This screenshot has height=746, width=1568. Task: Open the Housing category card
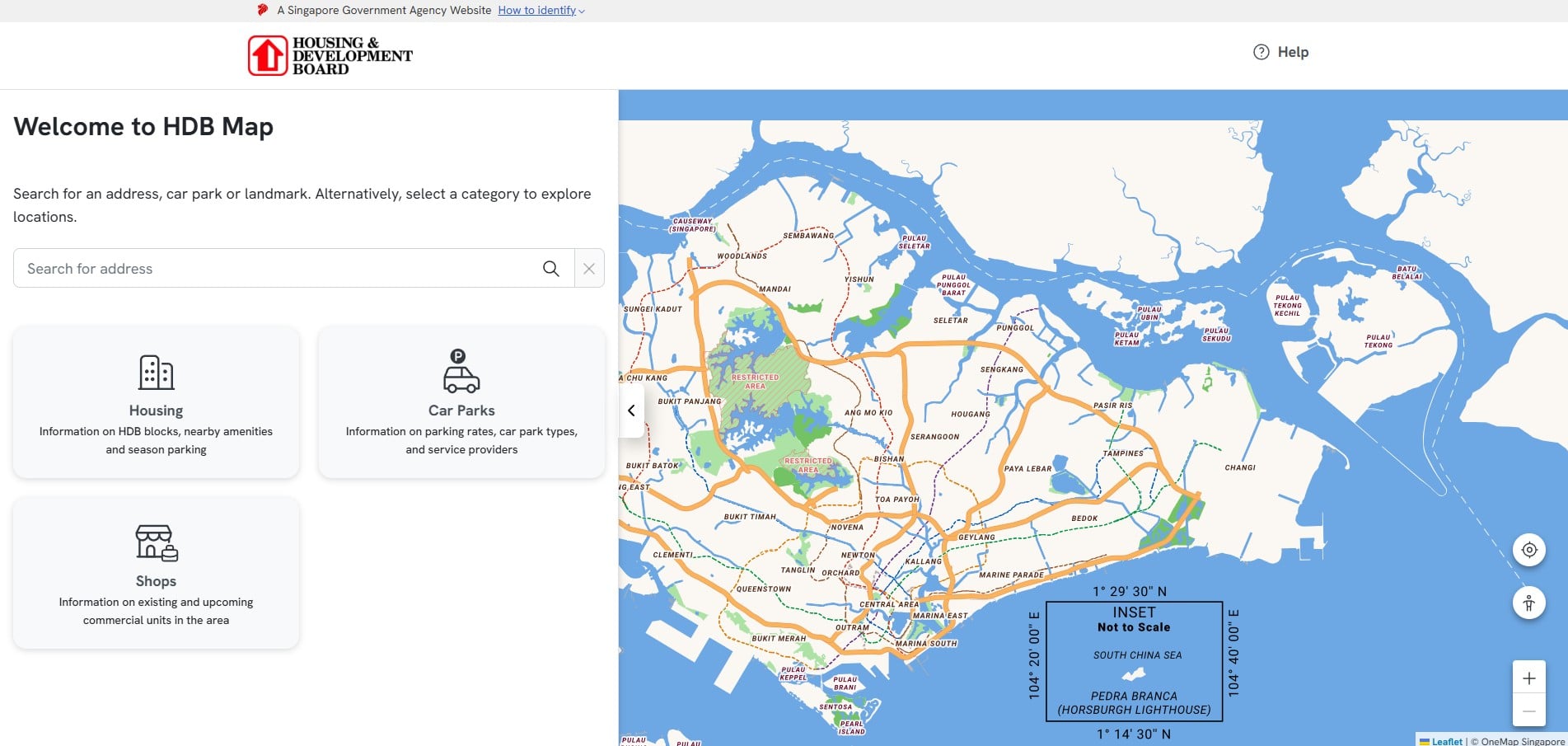[x=156, y=402]
